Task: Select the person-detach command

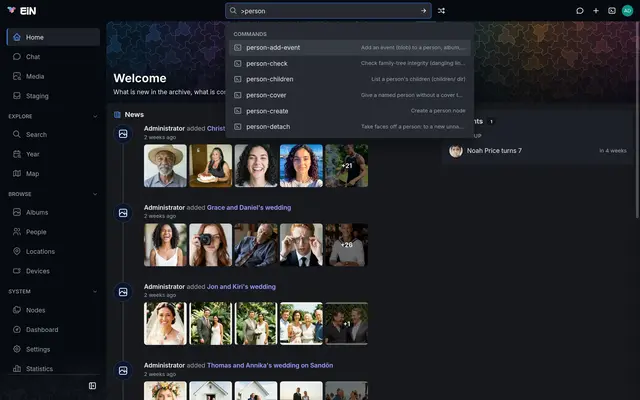Action: click(349, 127)
